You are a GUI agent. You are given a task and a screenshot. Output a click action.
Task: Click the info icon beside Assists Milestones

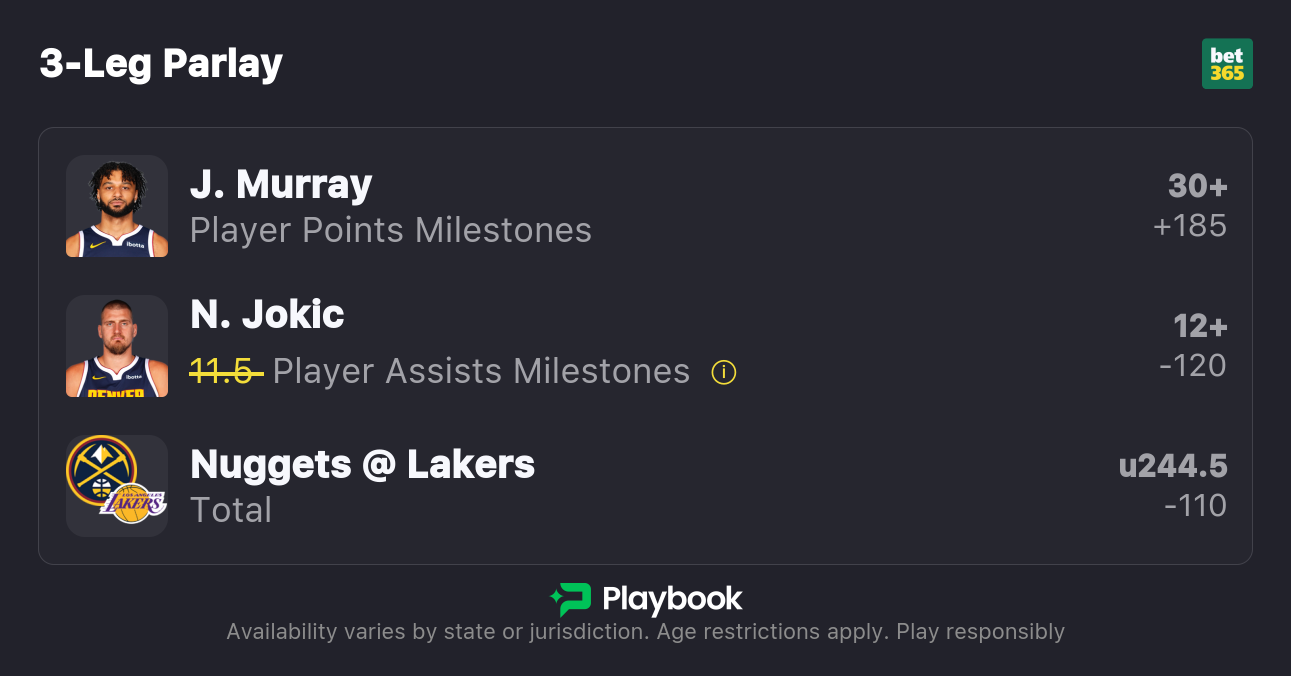click(x=723, y=372)
